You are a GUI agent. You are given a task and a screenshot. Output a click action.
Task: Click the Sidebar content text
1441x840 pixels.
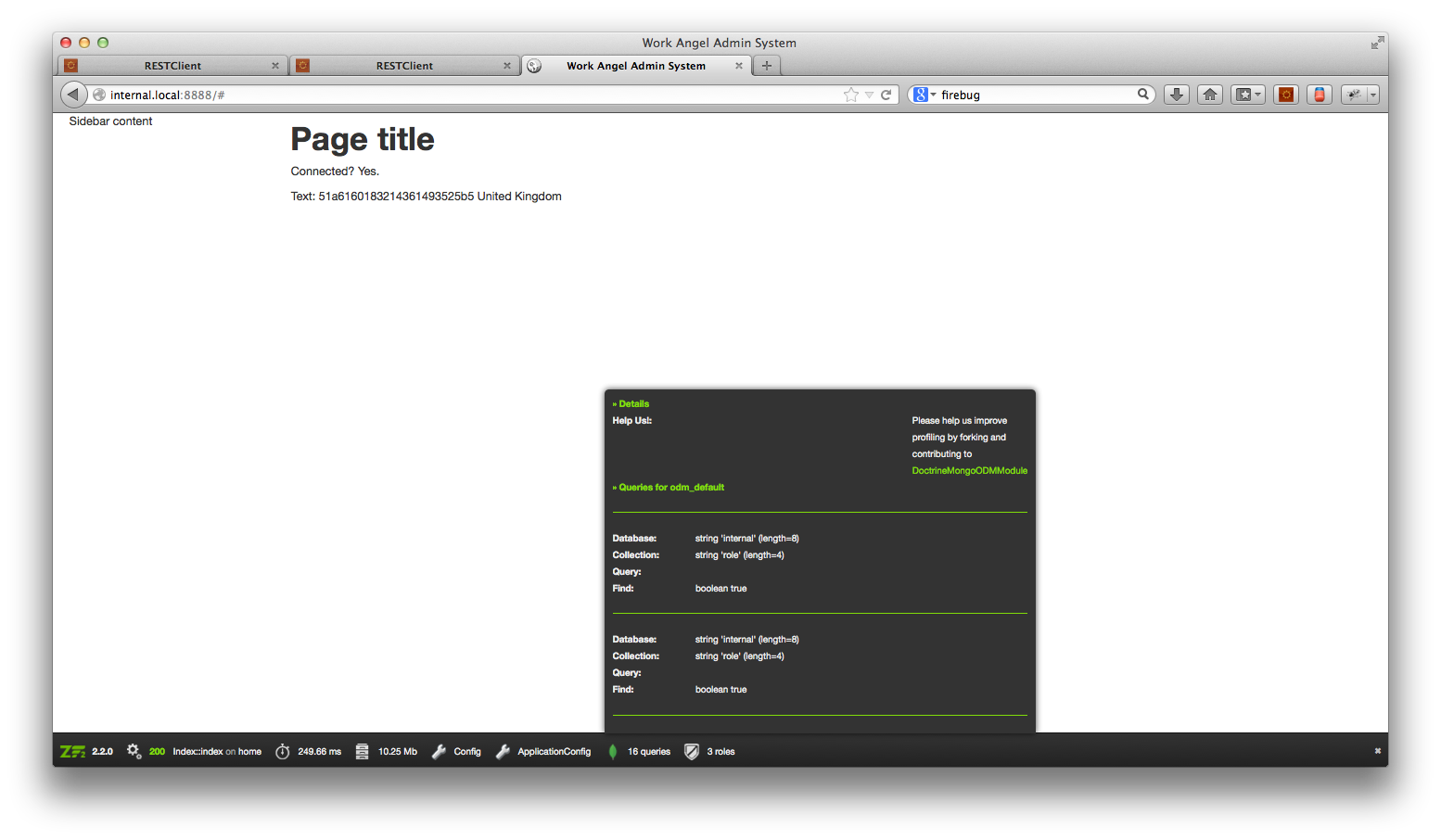(110, 121)
